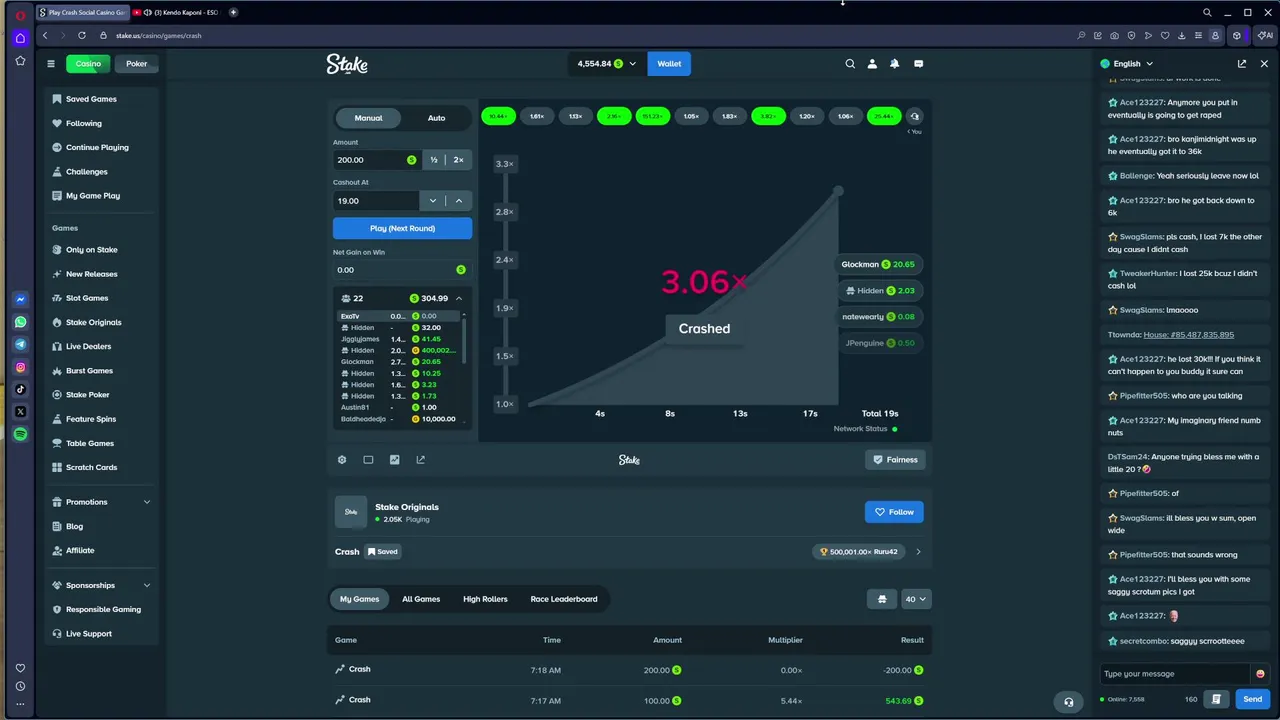Viewport: 1280px width, 720px height.
Task: Open the live support headset button
Action: [1069, 702]
